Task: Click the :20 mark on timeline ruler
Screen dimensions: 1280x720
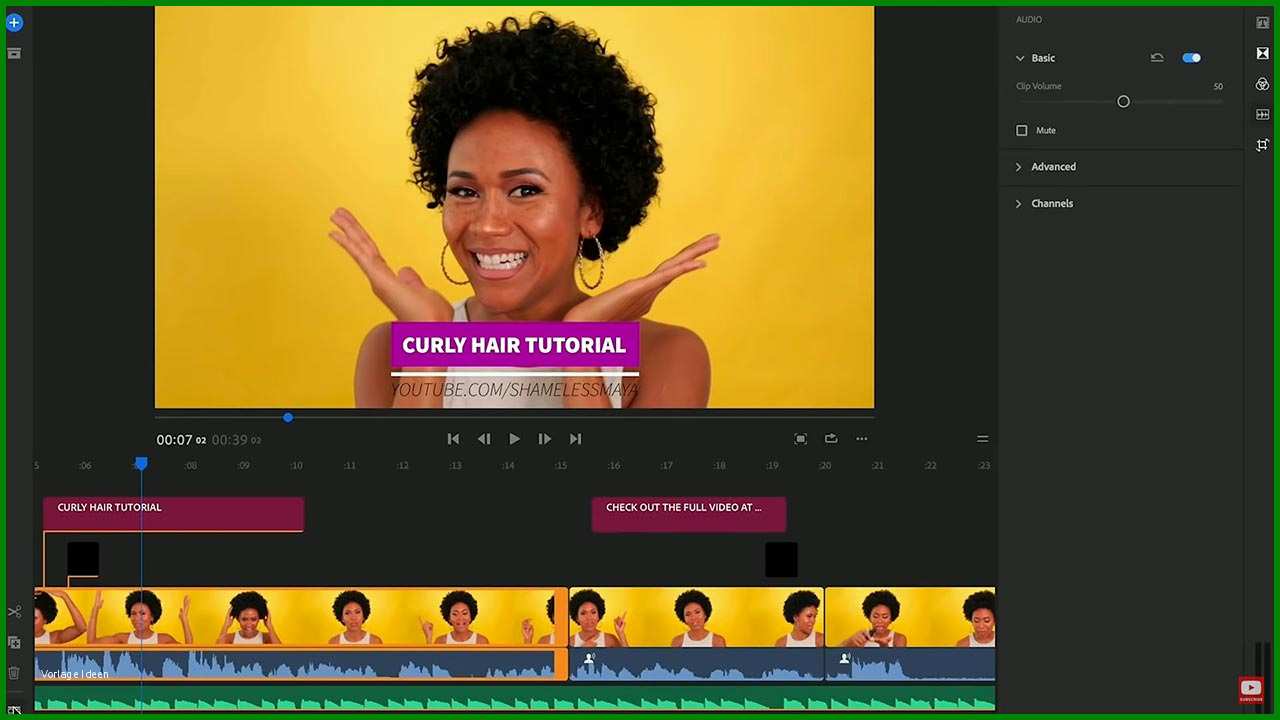Action: [825, 466]
